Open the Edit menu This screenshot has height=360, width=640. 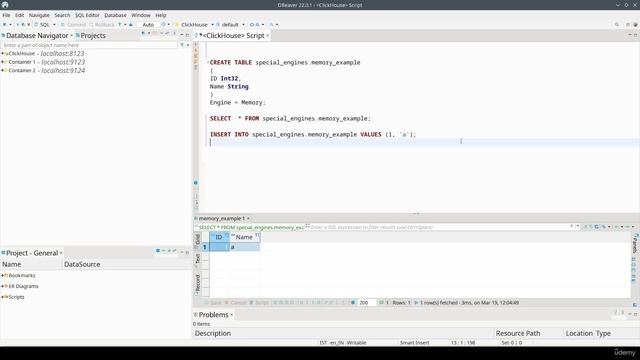click(x=20, y=15)
